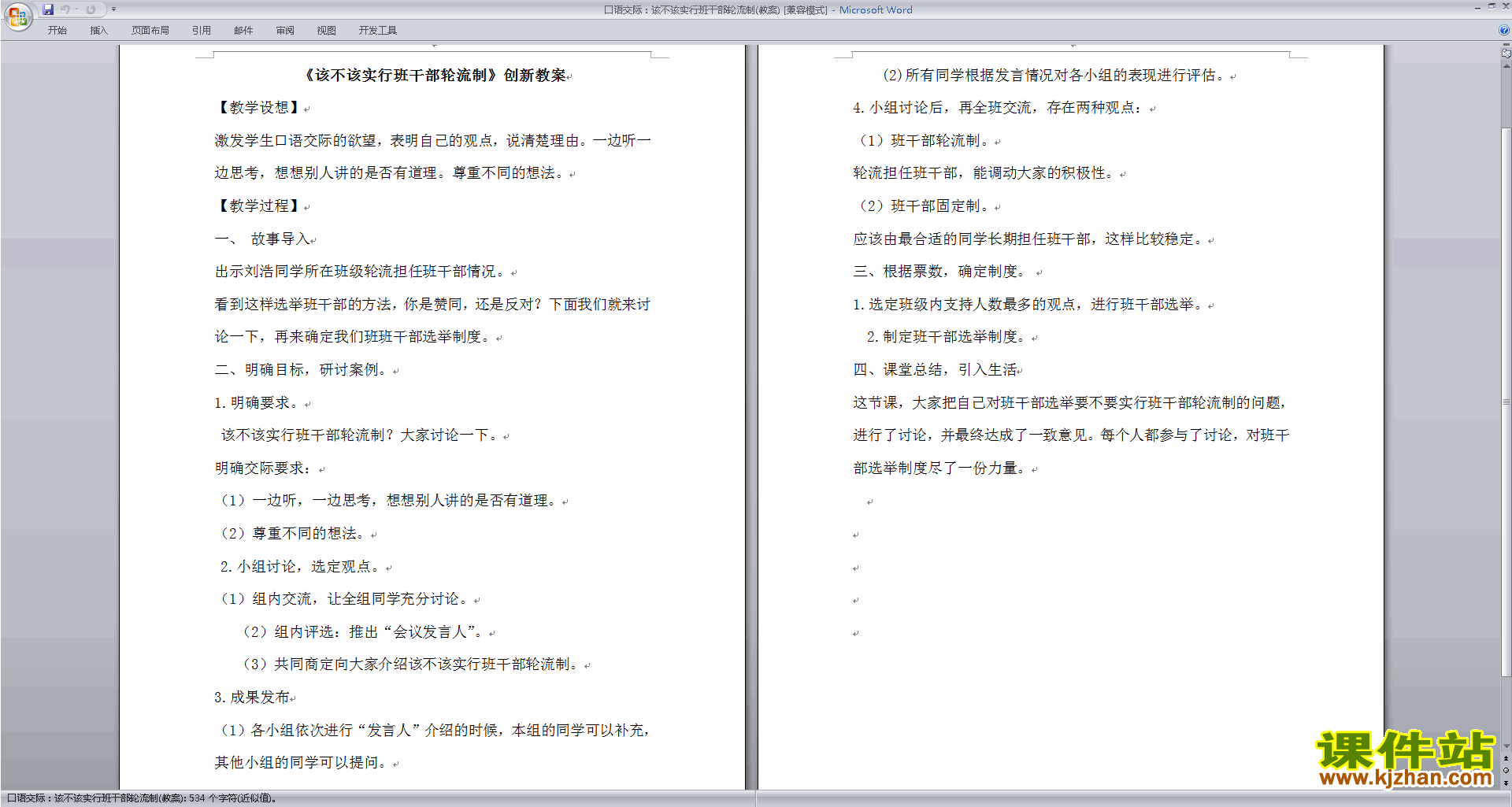
Task: Click the 【教学设想】 heading
Action: 259,108
